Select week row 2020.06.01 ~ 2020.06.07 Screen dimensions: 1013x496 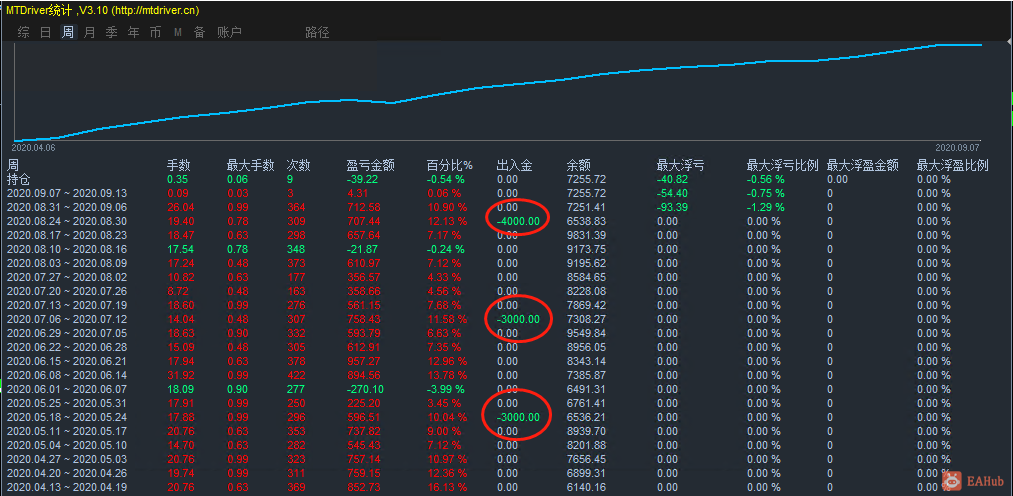(66, 389)
